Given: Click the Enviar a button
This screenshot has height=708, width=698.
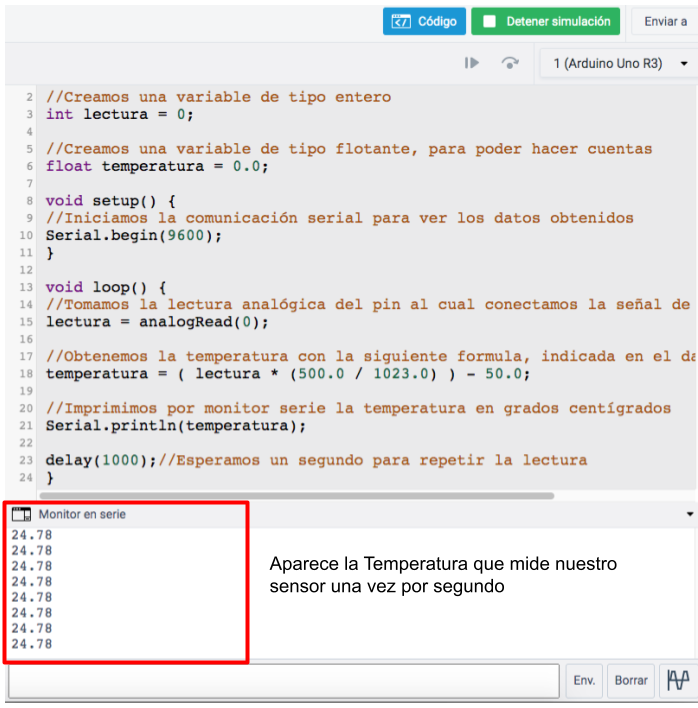Looking at the screenshot, I should (x=664, y=21).
